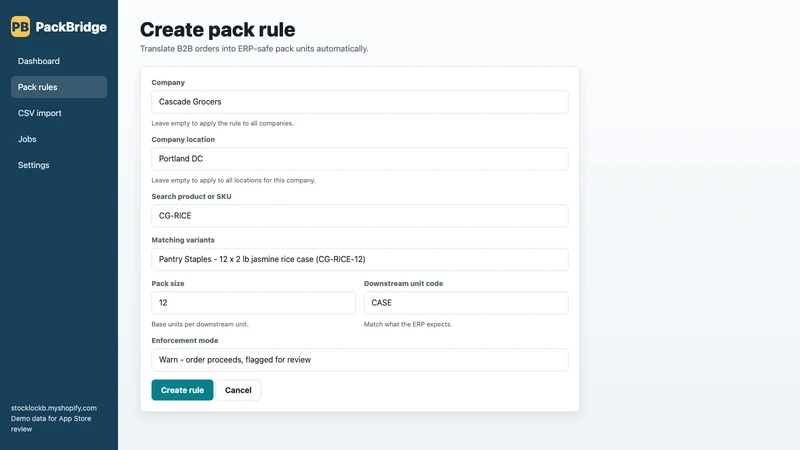Click the Create pack rule heading
The image size is (800, 450).
(x=217, y=30)
